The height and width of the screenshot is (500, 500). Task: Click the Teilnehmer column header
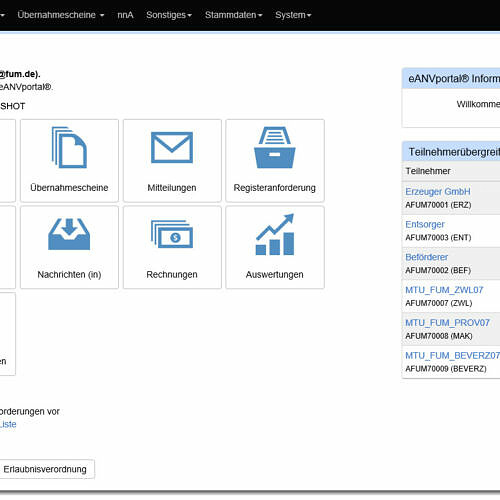[428, 171]
